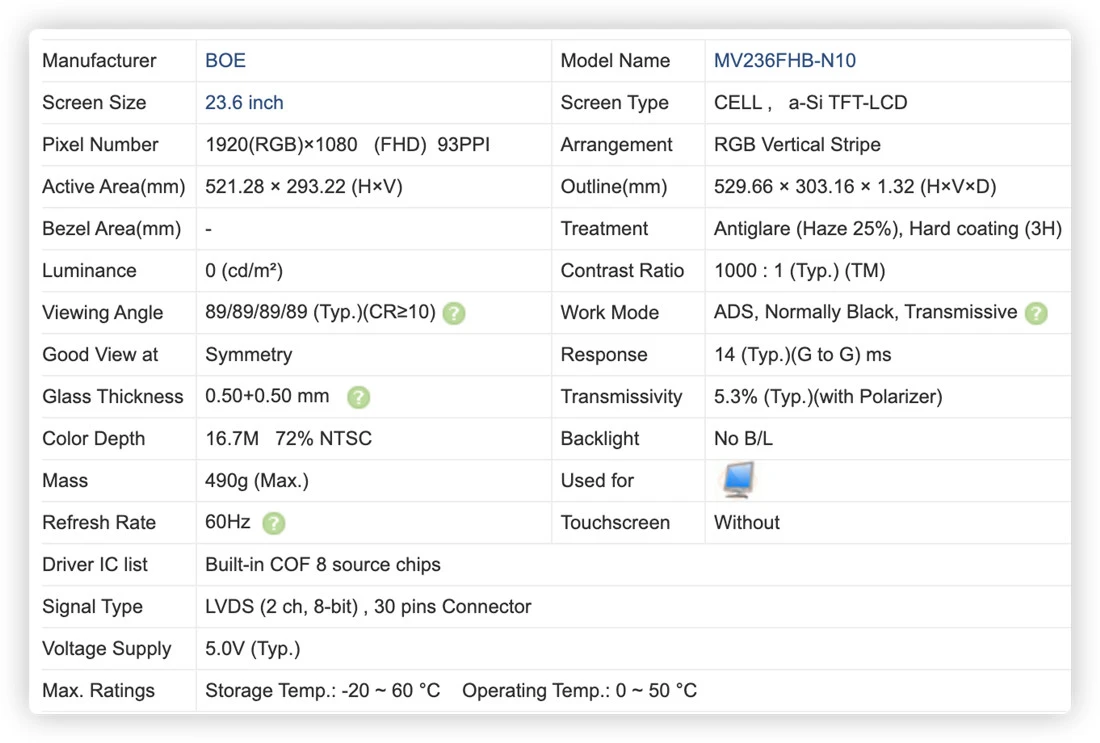Click the help icon next to 60Hz refresh rate
The width and height of the screenshot is (1100, 743).
click(274, 523)
